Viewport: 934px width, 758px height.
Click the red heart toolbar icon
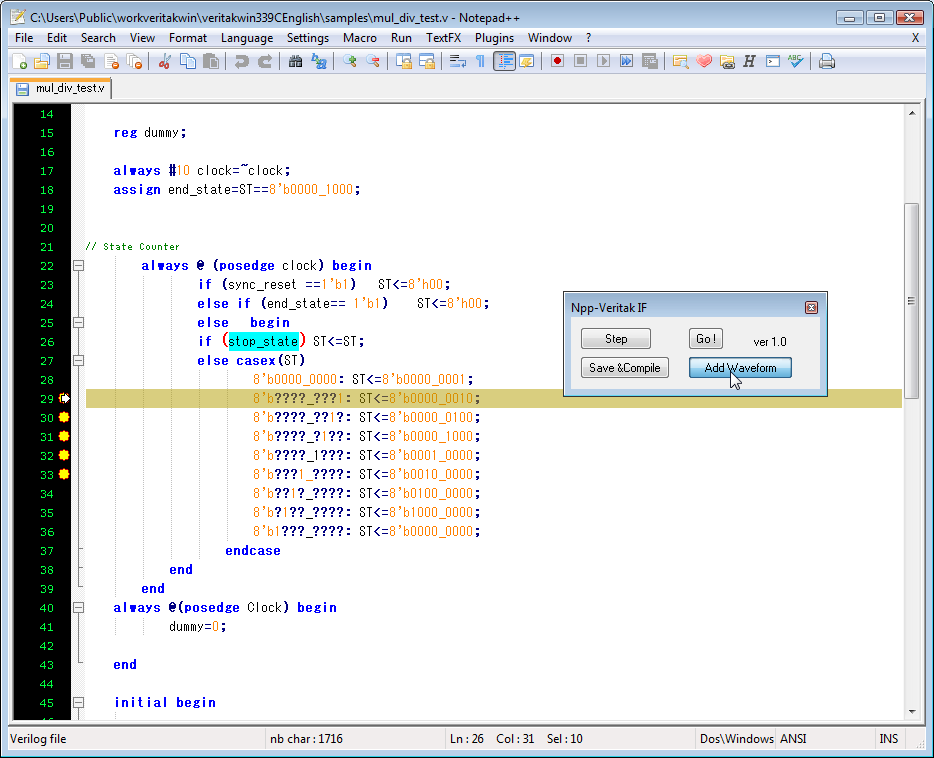click(x=704, y=61)
